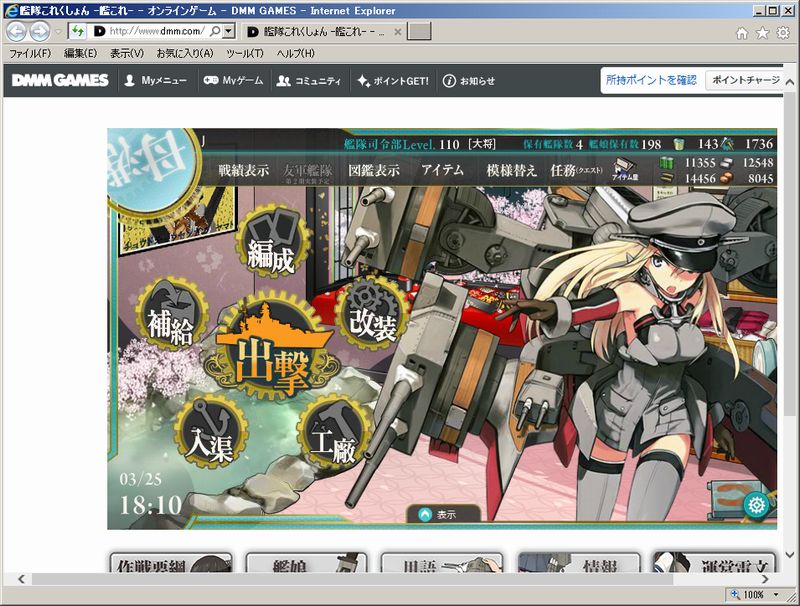Open the アイテム tab in game
The image size is (800, 606).
click(442, 169)
